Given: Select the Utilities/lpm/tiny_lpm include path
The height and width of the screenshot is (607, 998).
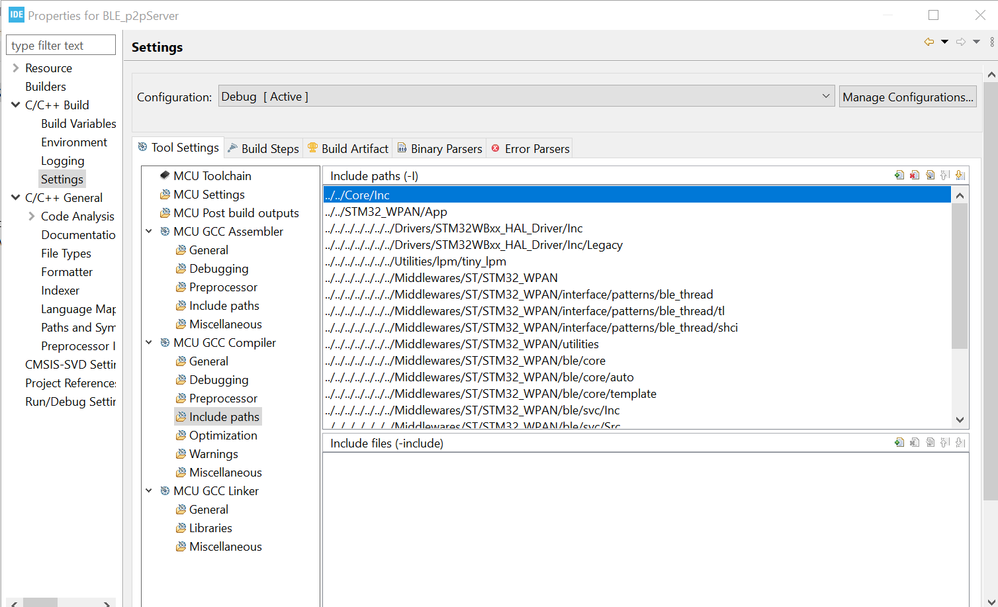Looking at the screenshot, I should [x=637, y=261].
